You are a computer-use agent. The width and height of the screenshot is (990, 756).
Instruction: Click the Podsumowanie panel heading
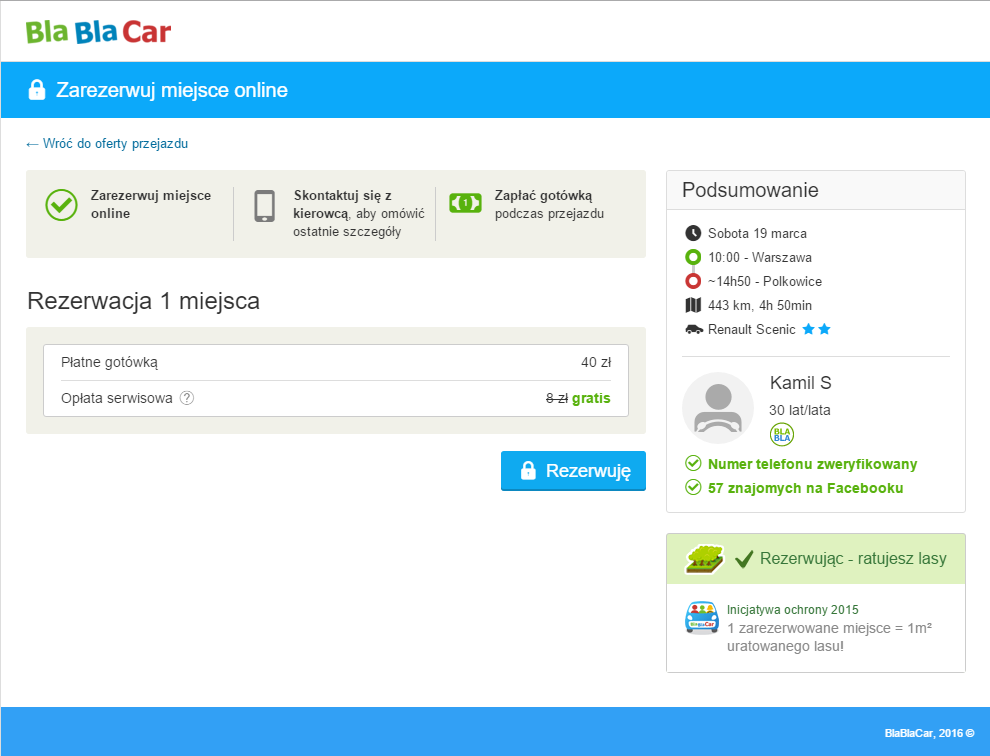[750, 190]
